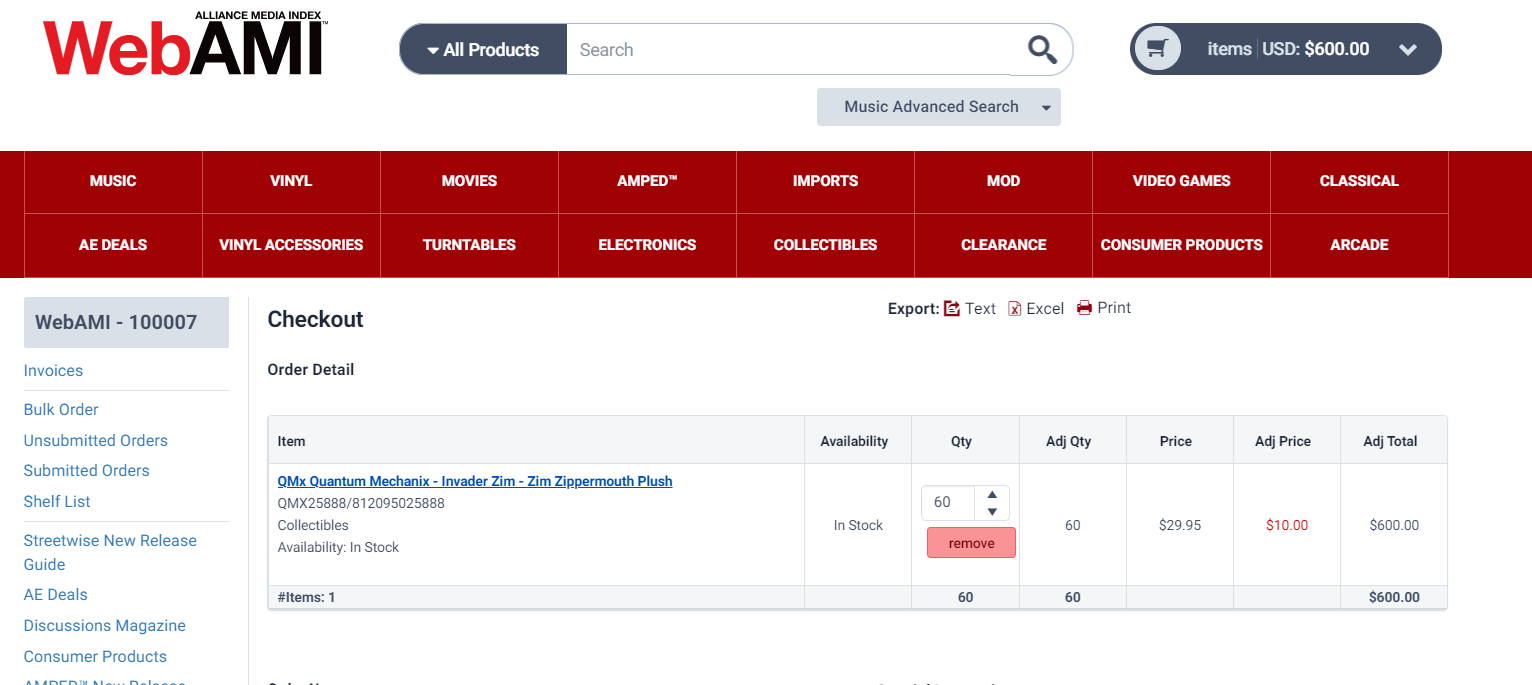This screenshot has height=685, width=1532.
Task: View Submitted Orders
Action: 87,471
